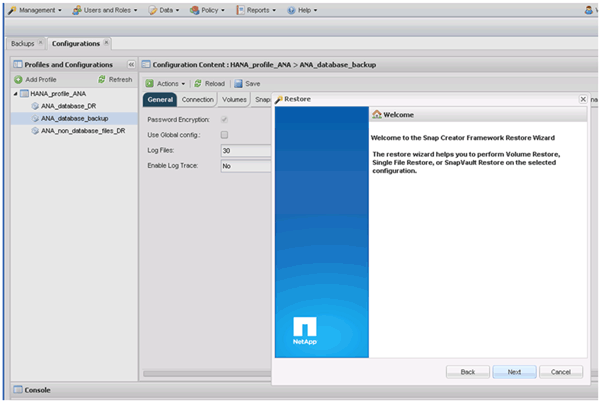600x402 pixels.
Task: Click the Save disk icon
Action: [239, 83]
